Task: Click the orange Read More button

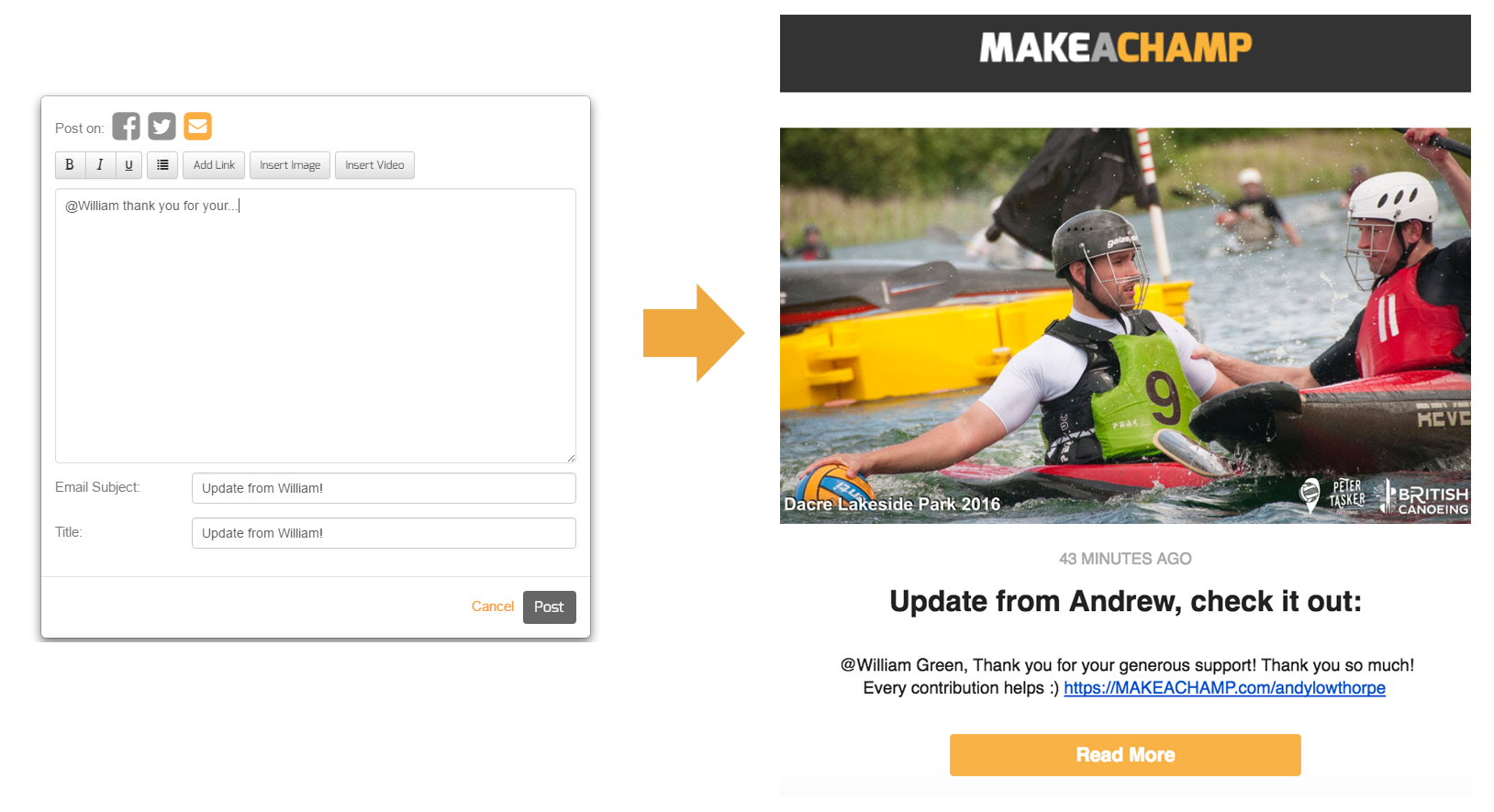Action: point(1125,755)
